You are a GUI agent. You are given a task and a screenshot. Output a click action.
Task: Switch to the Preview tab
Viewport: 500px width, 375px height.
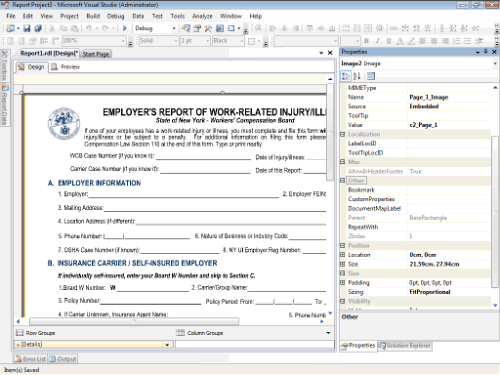(x=66, y=67)
